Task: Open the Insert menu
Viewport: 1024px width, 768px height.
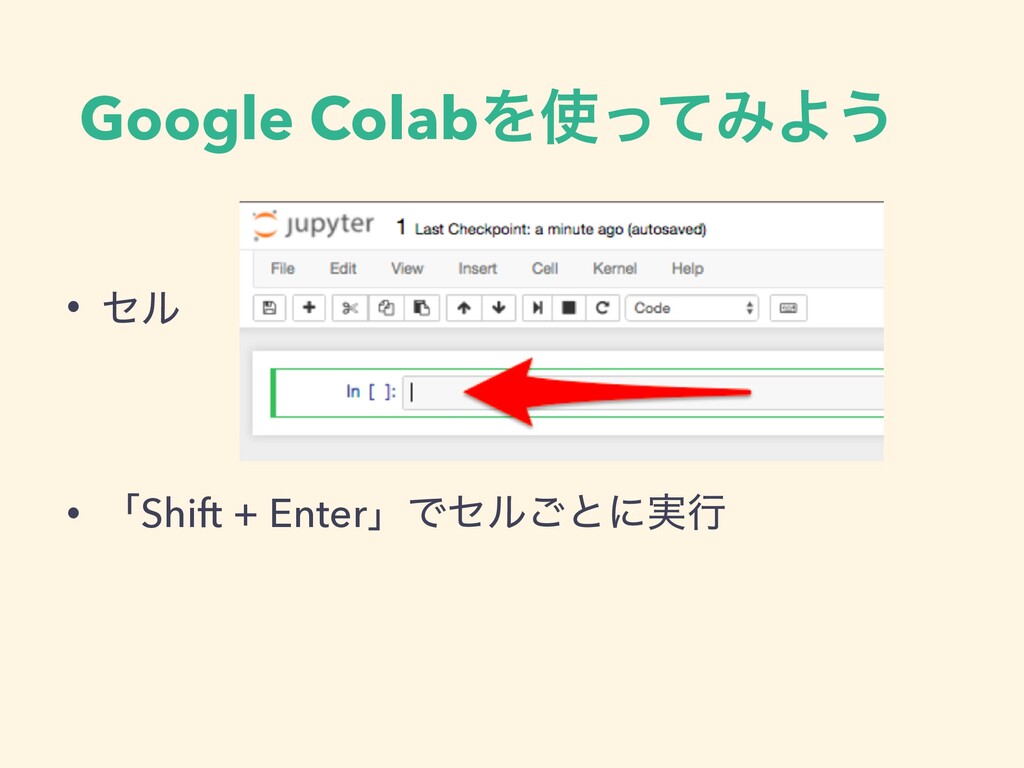Action: pos(477,268)
